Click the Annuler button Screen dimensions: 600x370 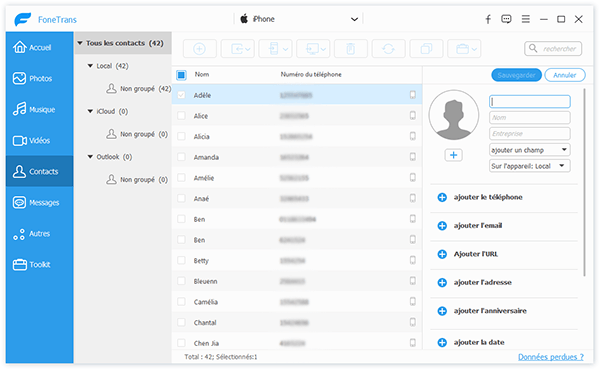click(564, 75)
